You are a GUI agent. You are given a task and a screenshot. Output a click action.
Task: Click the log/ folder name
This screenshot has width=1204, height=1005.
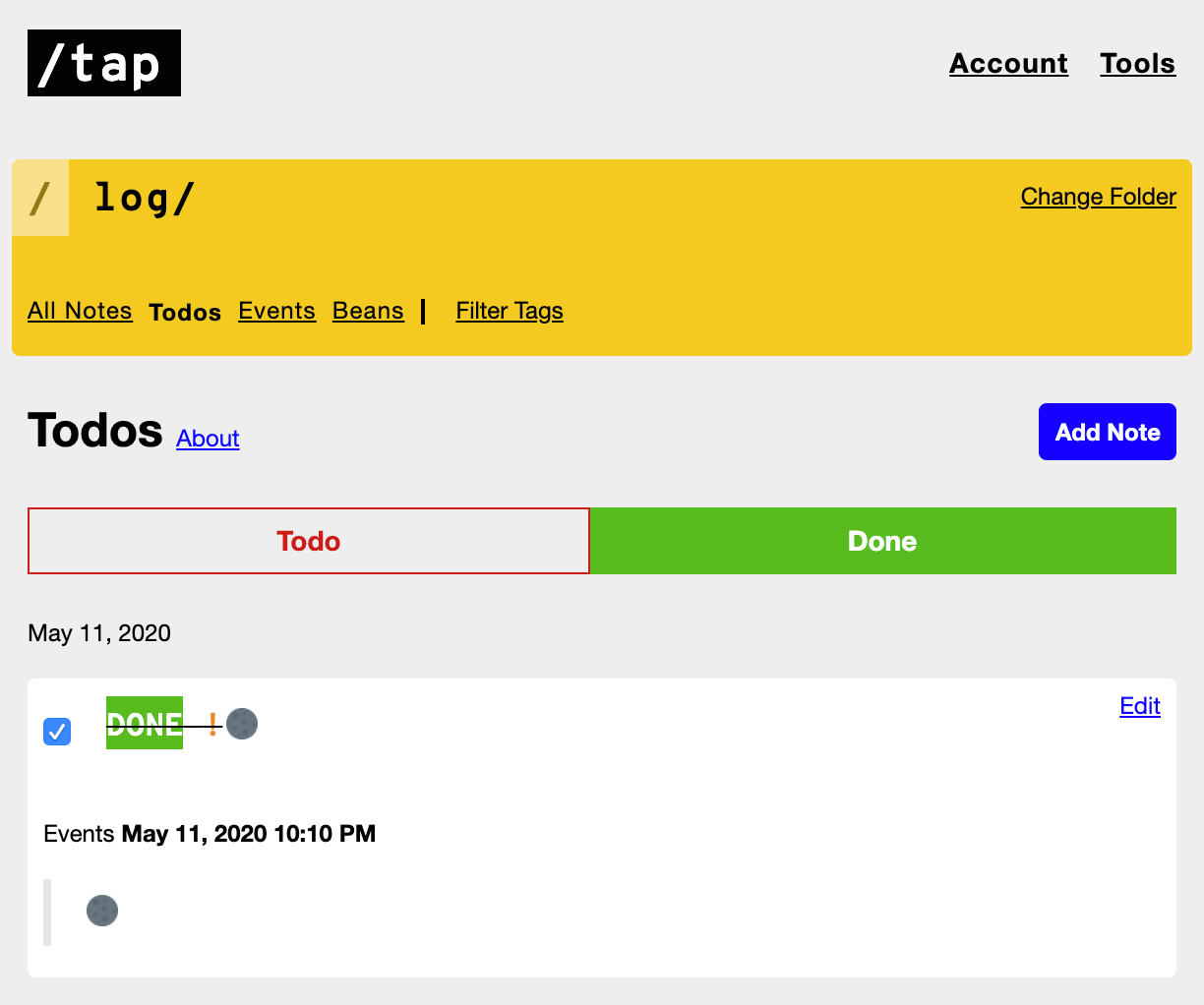(145, 198)
